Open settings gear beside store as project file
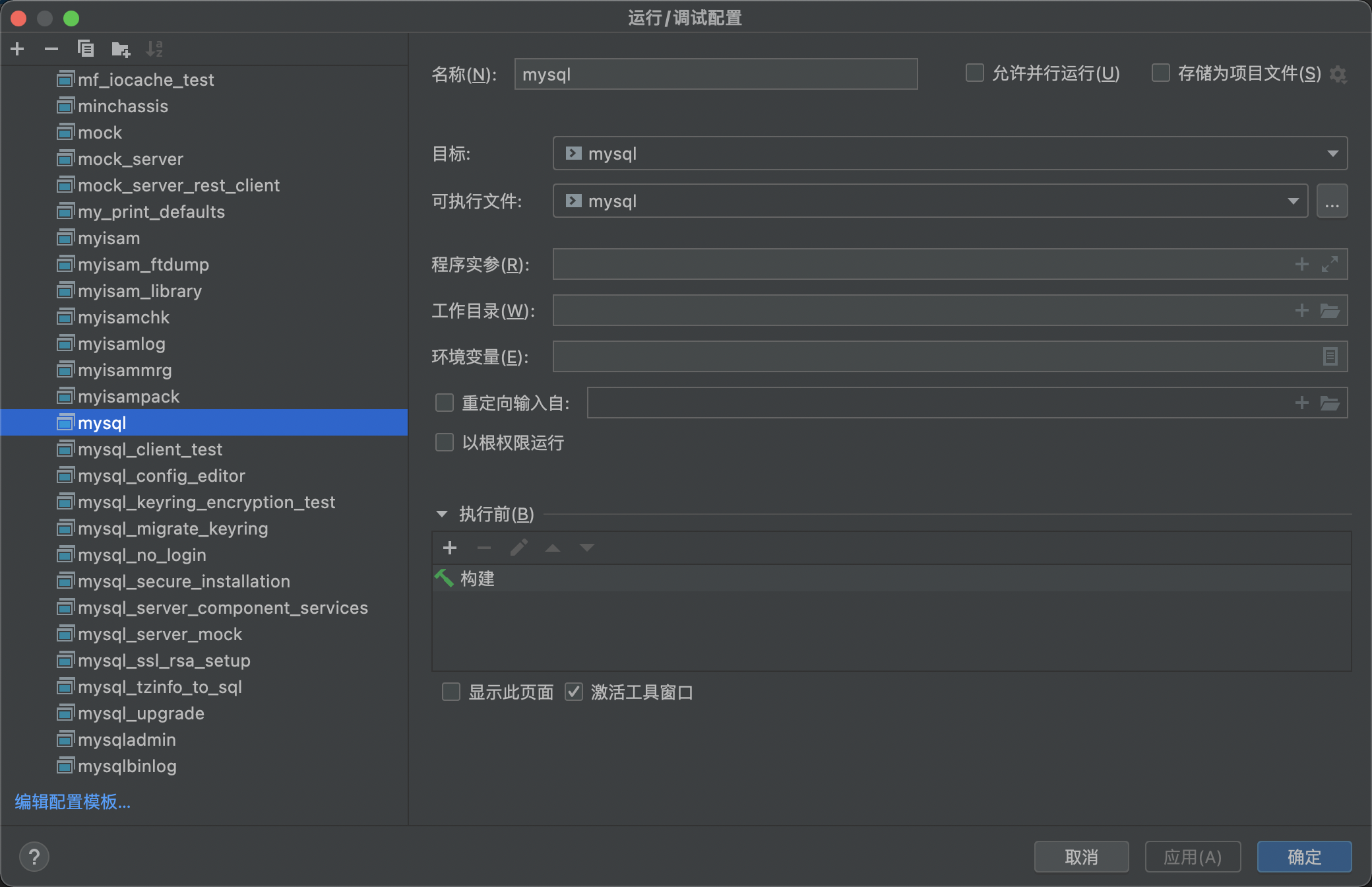Viewport: 1372px width, 887px height. click(x=1338, y=74)
